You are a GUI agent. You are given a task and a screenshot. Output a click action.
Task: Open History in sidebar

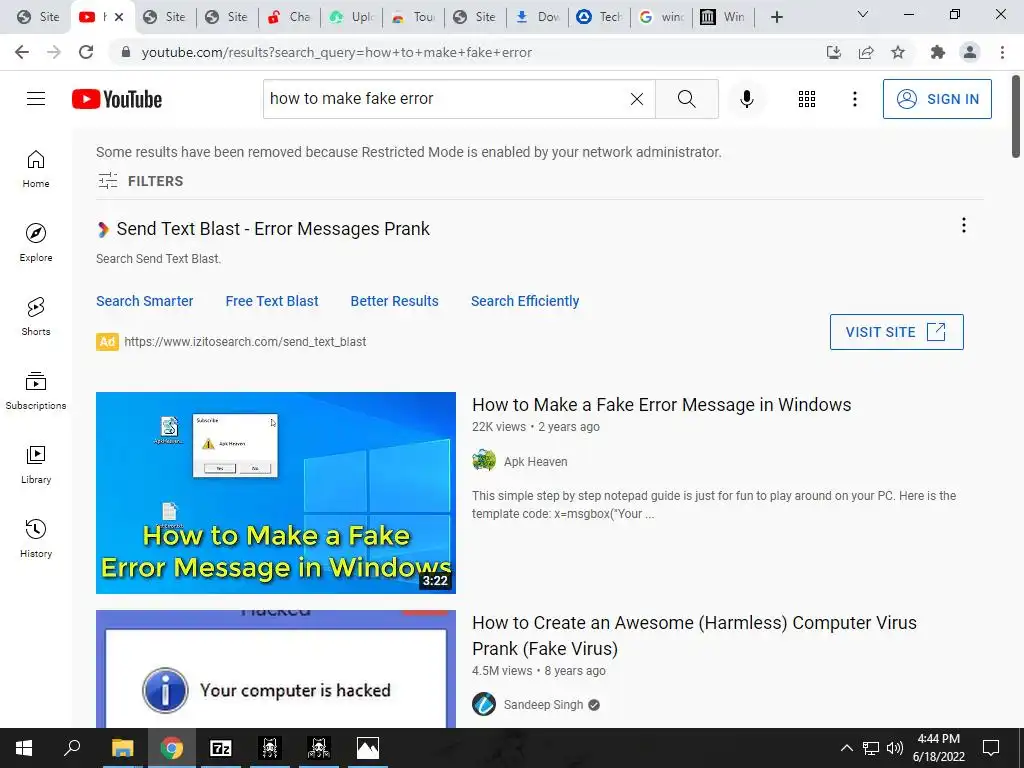pos(36,538)
